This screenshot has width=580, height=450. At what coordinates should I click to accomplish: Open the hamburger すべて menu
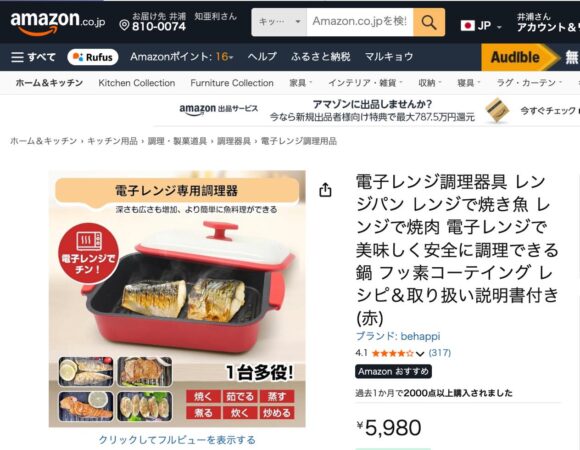click(x=33, y=57)
